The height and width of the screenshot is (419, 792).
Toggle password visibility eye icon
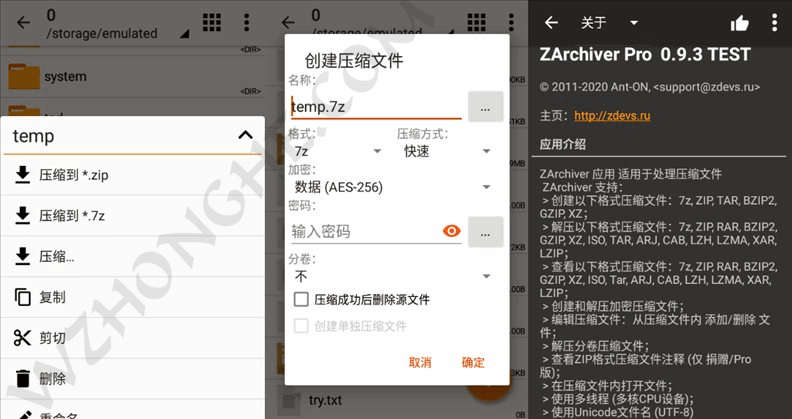point(451,231)
